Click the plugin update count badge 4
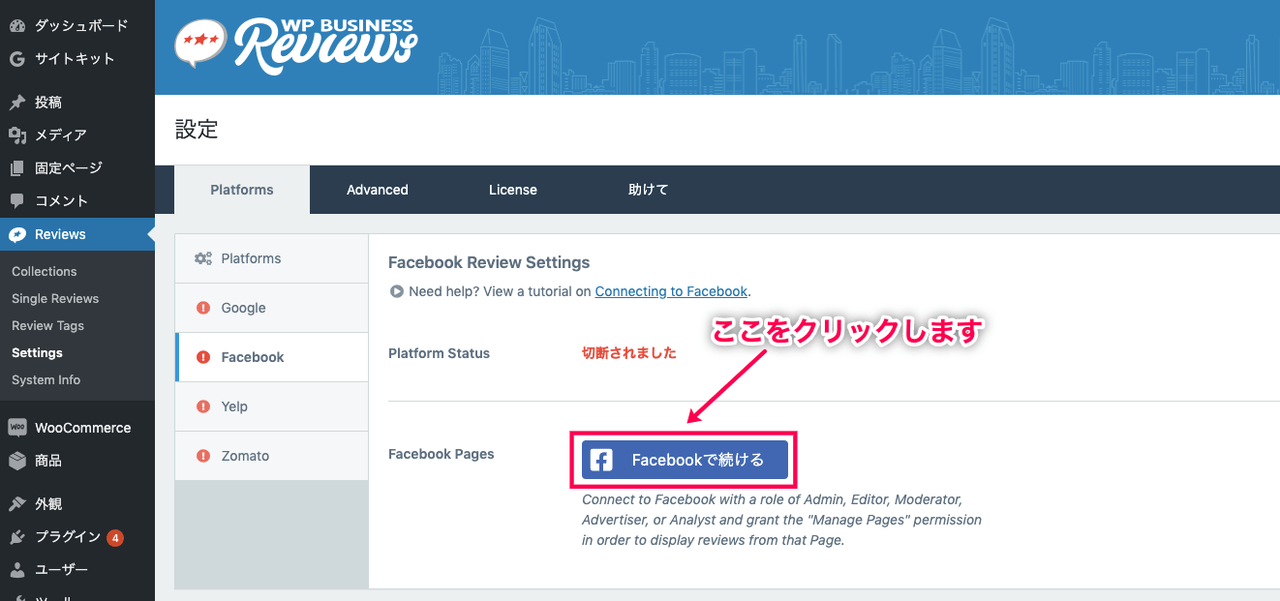The width and height of the screenshot is (1280, 601). point(115,538)
